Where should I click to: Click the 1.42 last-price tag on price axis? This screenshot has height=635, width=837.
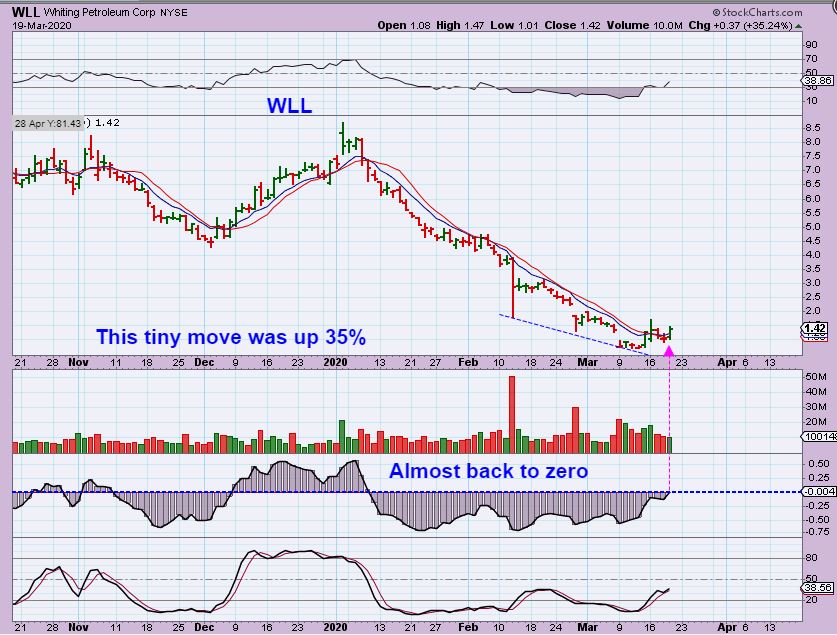click(815, 328)
